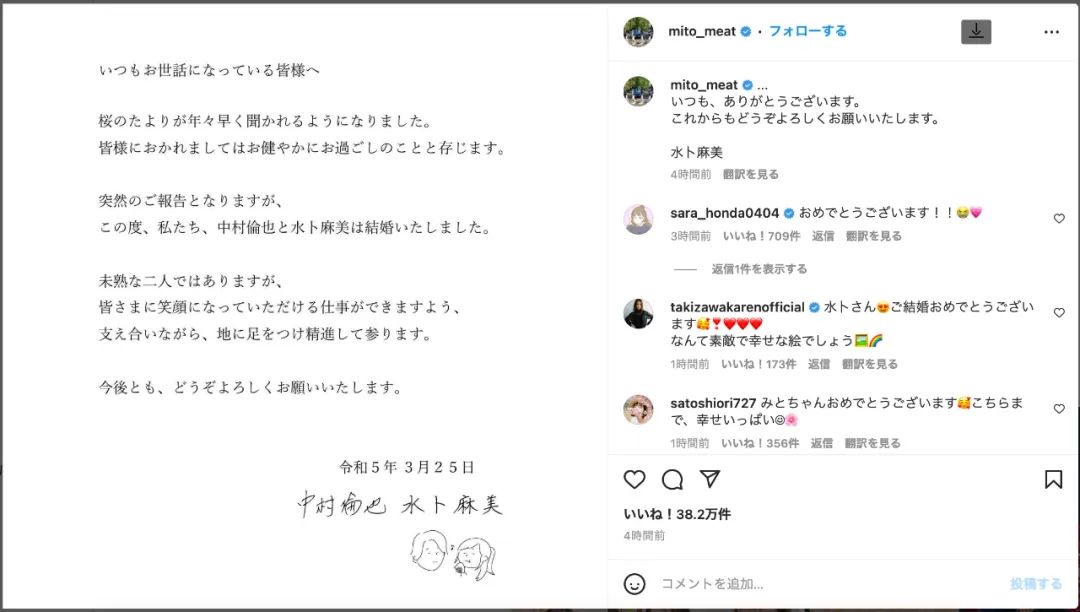Like satoshiori727's comment heart

coord(1059,408)
